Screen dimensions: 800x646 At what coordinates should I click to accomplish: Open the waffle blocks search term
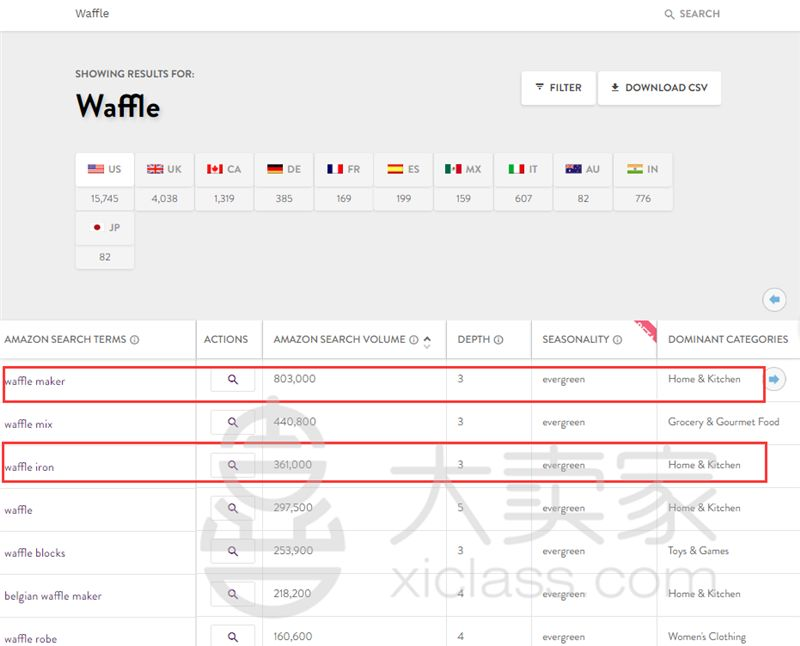(x=35, y=553)
